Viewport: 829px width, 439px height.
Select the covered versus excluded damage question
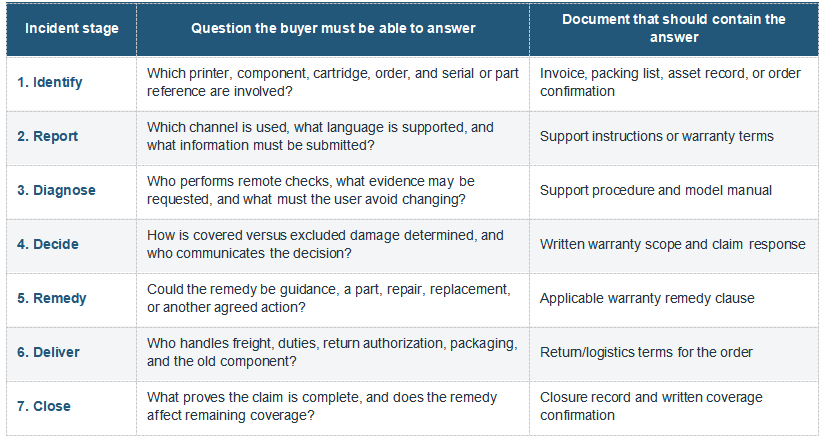(x=333, y=245)
